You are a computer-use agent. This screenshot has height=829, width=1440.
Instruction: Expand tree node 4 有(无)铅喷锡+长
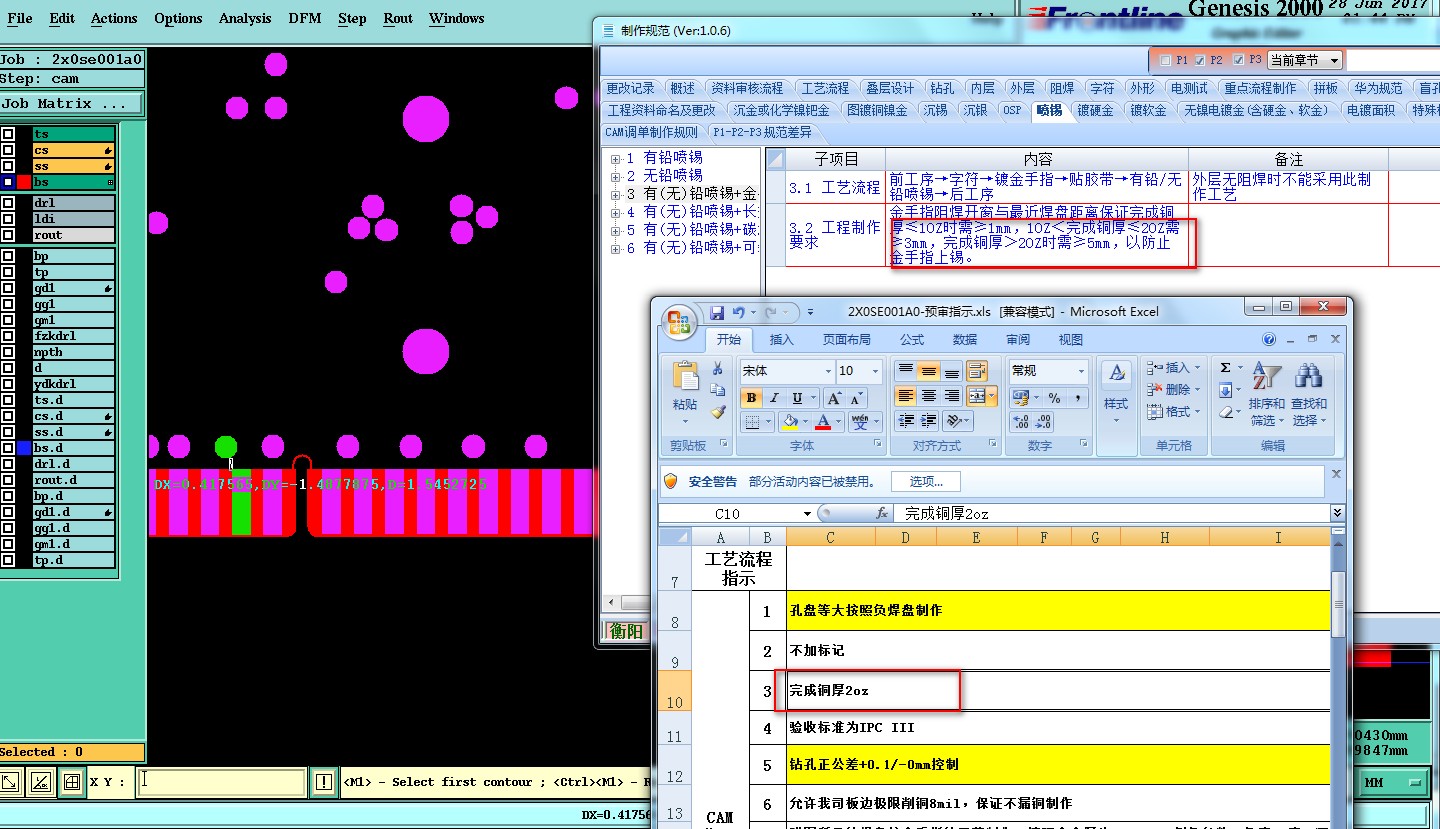615,212
